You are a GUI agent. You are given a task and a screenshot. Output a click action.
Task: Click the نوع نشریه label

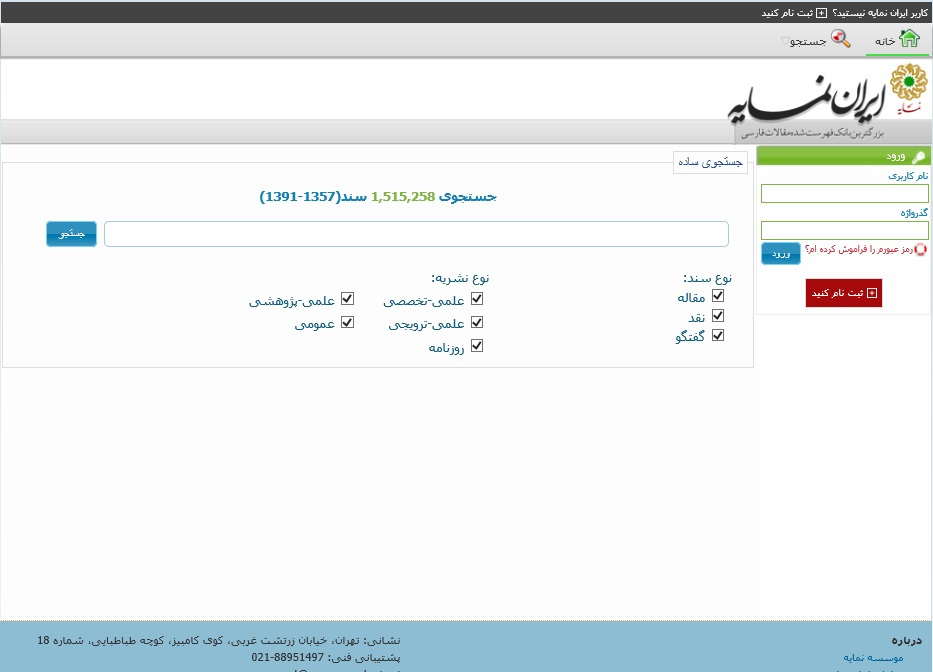(x=460, y=278)
